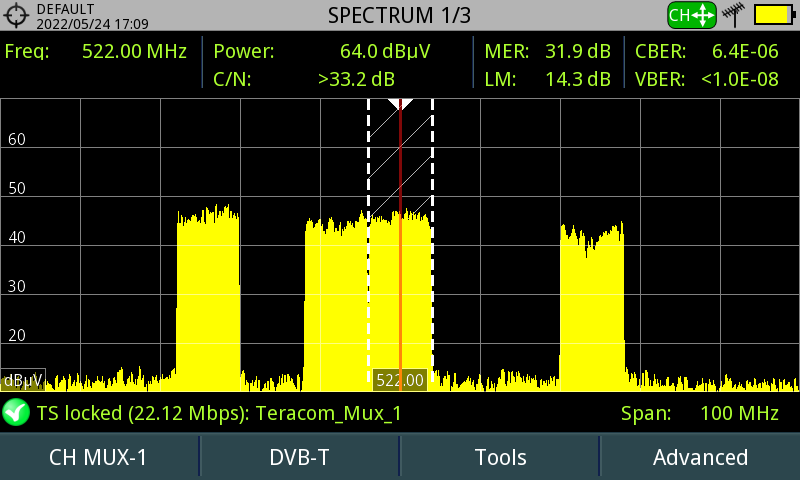Tap the white triangle frequency marker
The width and height of the screenshot is (800, 480).
401,105
